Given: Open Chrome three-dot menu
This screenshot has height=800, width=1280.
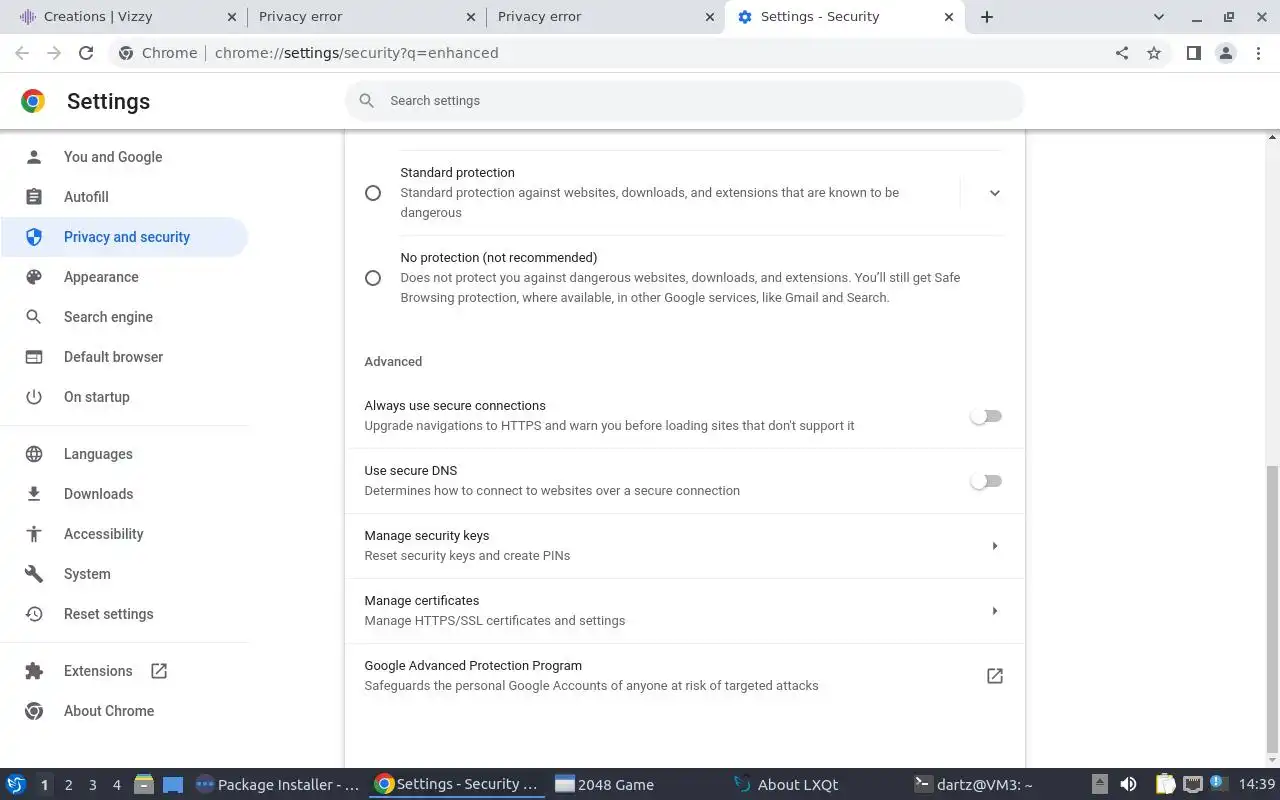Looking at the screenshot, I should coord(1258,53).
